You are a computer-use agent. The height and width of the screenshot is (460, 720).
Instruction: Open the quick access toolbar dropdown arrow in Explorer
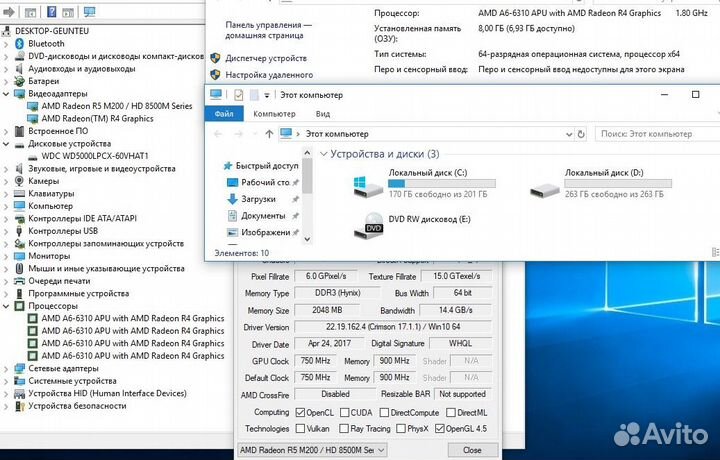click(x=266, y=95)
